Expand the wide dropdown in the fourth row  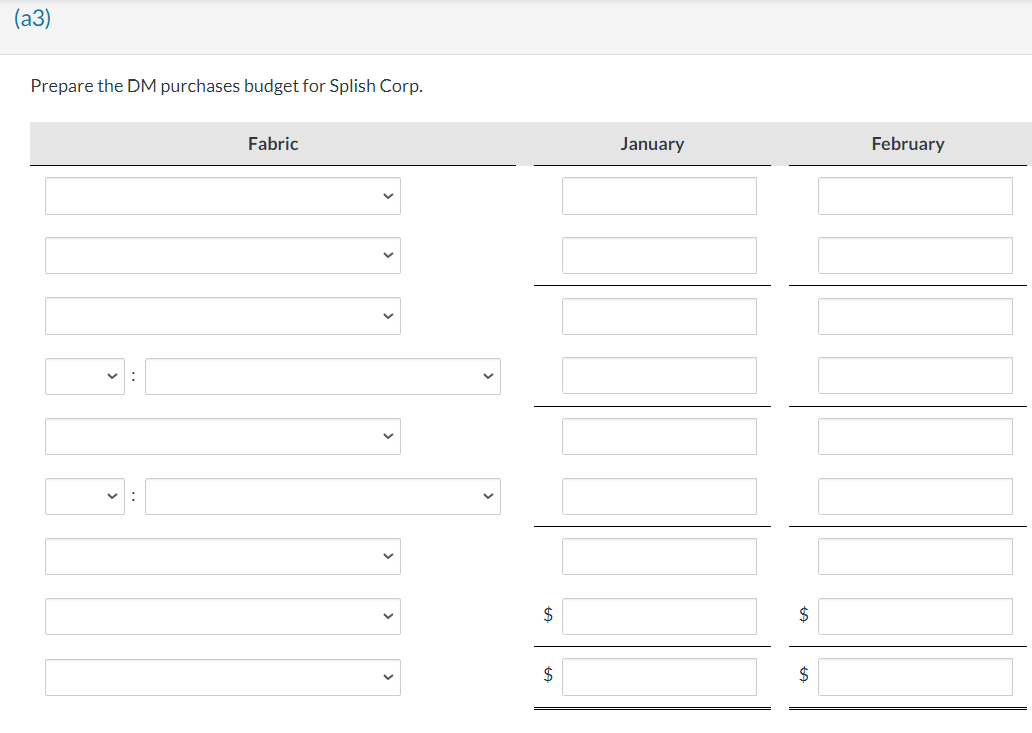click(322, 376)
